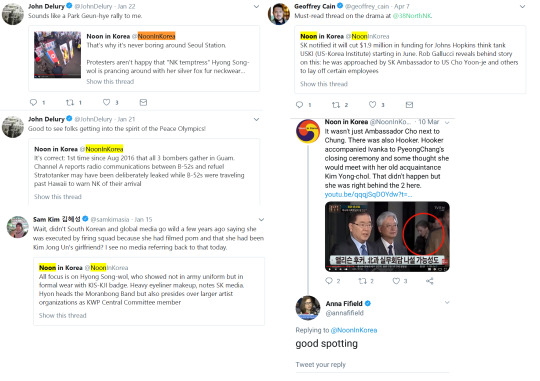Expand options for Geoffrey Cain's tweet

point(522,7)
